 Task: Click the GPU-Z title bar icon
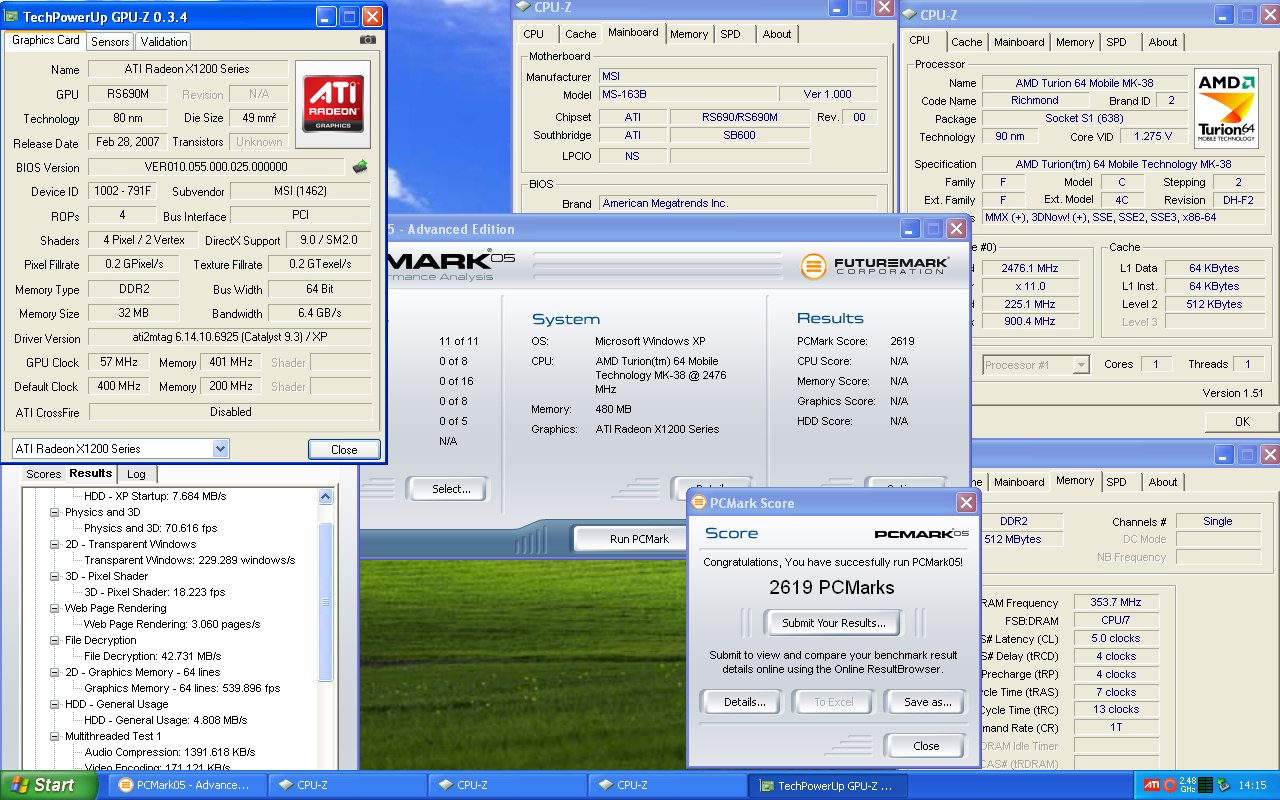click(12, 17)
